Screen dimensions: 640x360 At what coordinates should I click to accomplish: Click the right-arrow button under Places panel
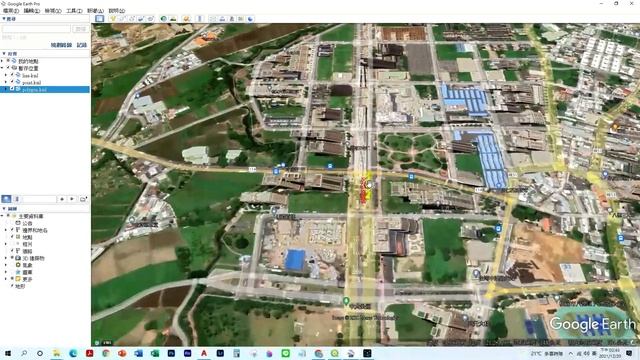click(x=72, y=199)
